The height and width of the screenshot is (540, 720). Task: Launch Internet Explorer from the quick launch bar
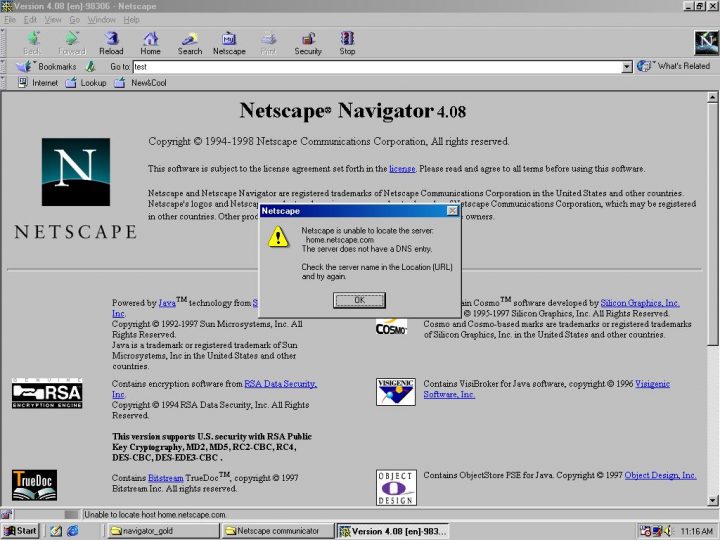coord(73,531)
